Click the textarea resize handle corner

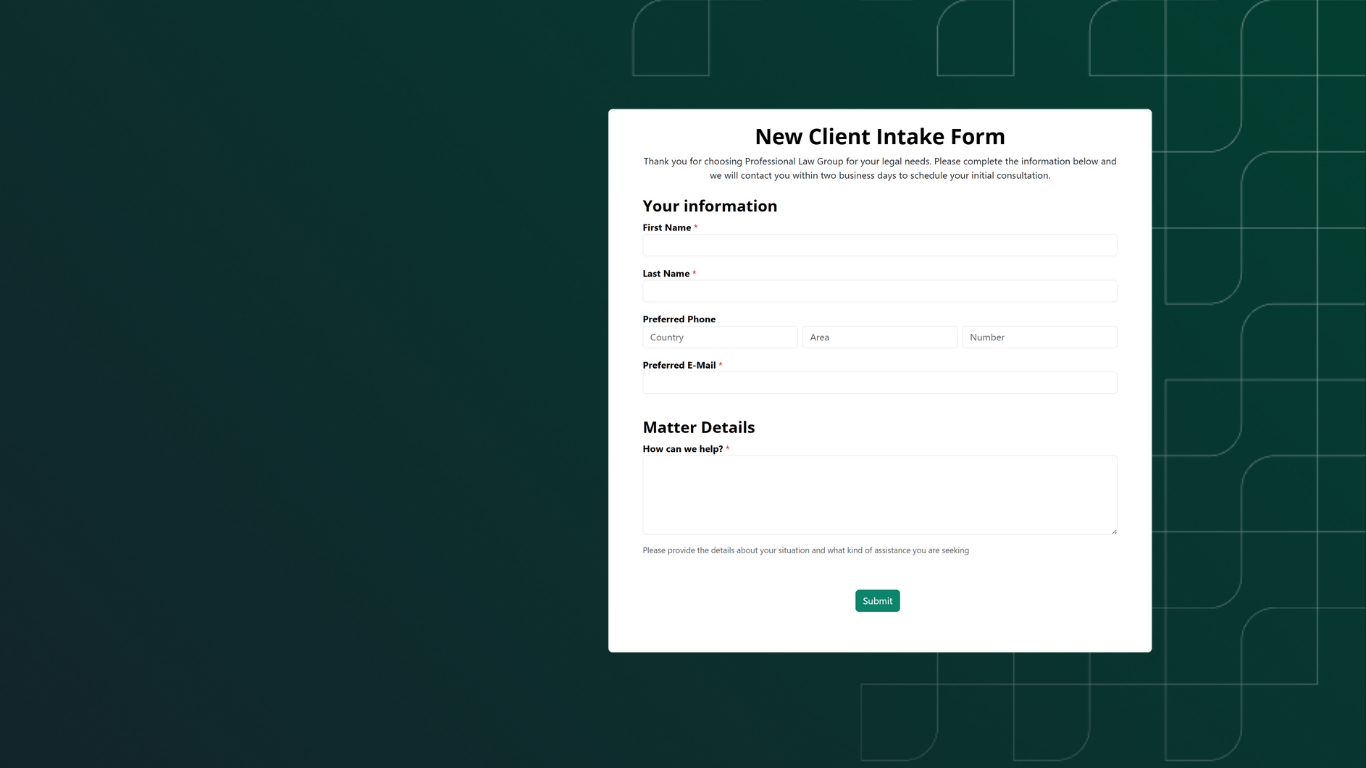[x=1113, y=530]
